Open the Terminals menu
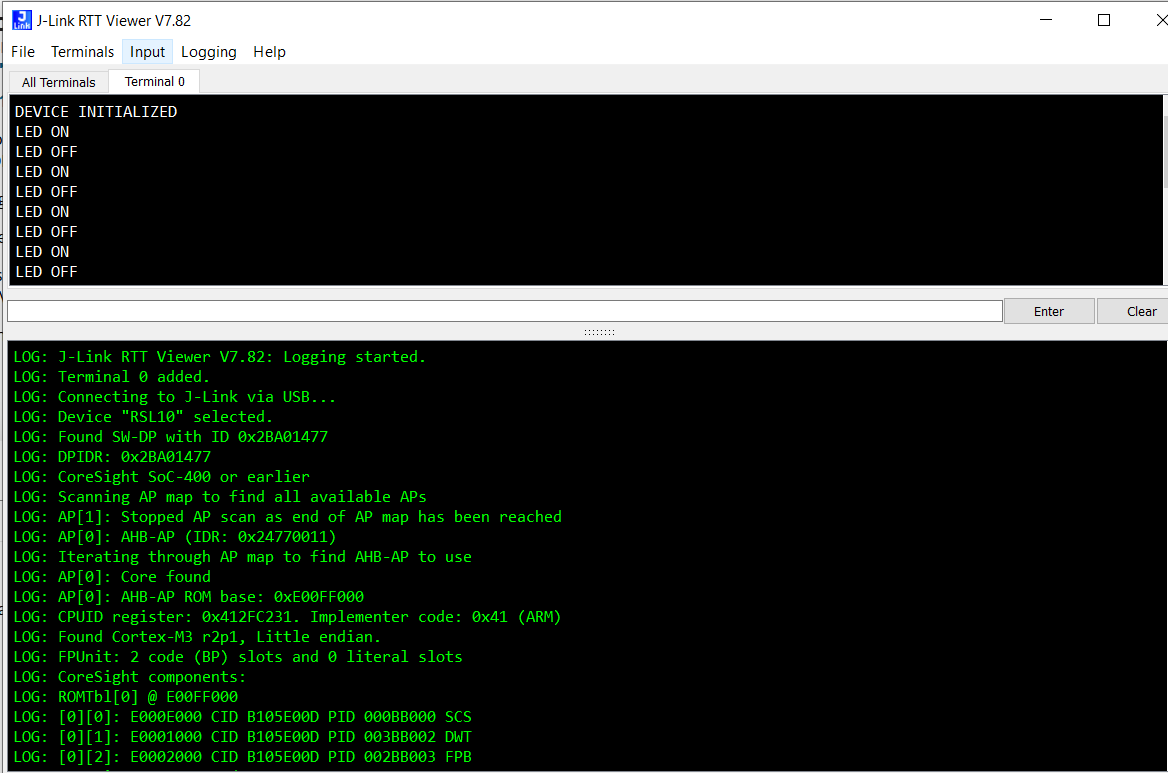This screenshot has width=1168, height=773. click(x=82, y=51)
